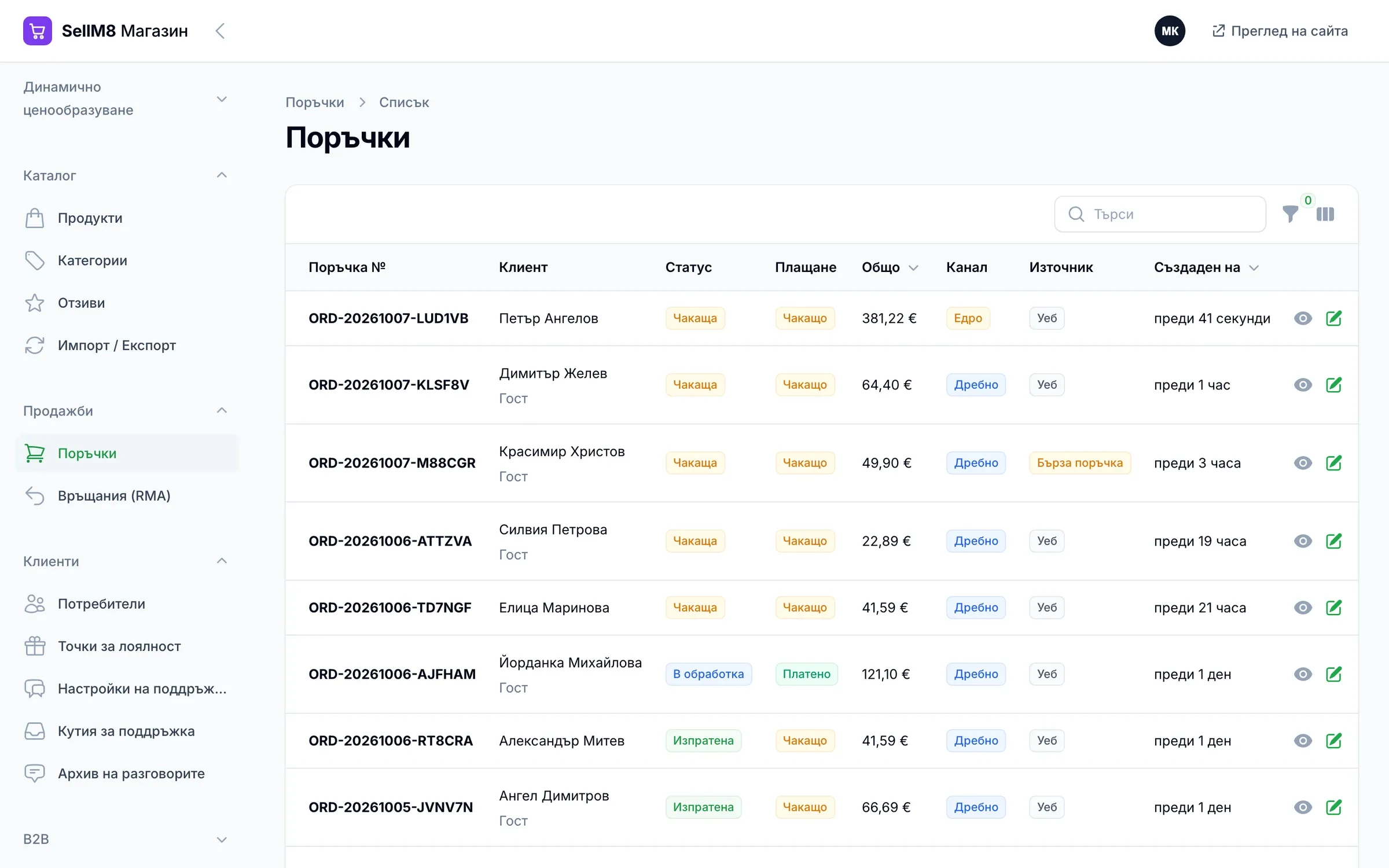Viewport: 1389px width, 868px height.
Task: Open Точки за лоялност
Action: pyautogui.click(x=127, y=646)
